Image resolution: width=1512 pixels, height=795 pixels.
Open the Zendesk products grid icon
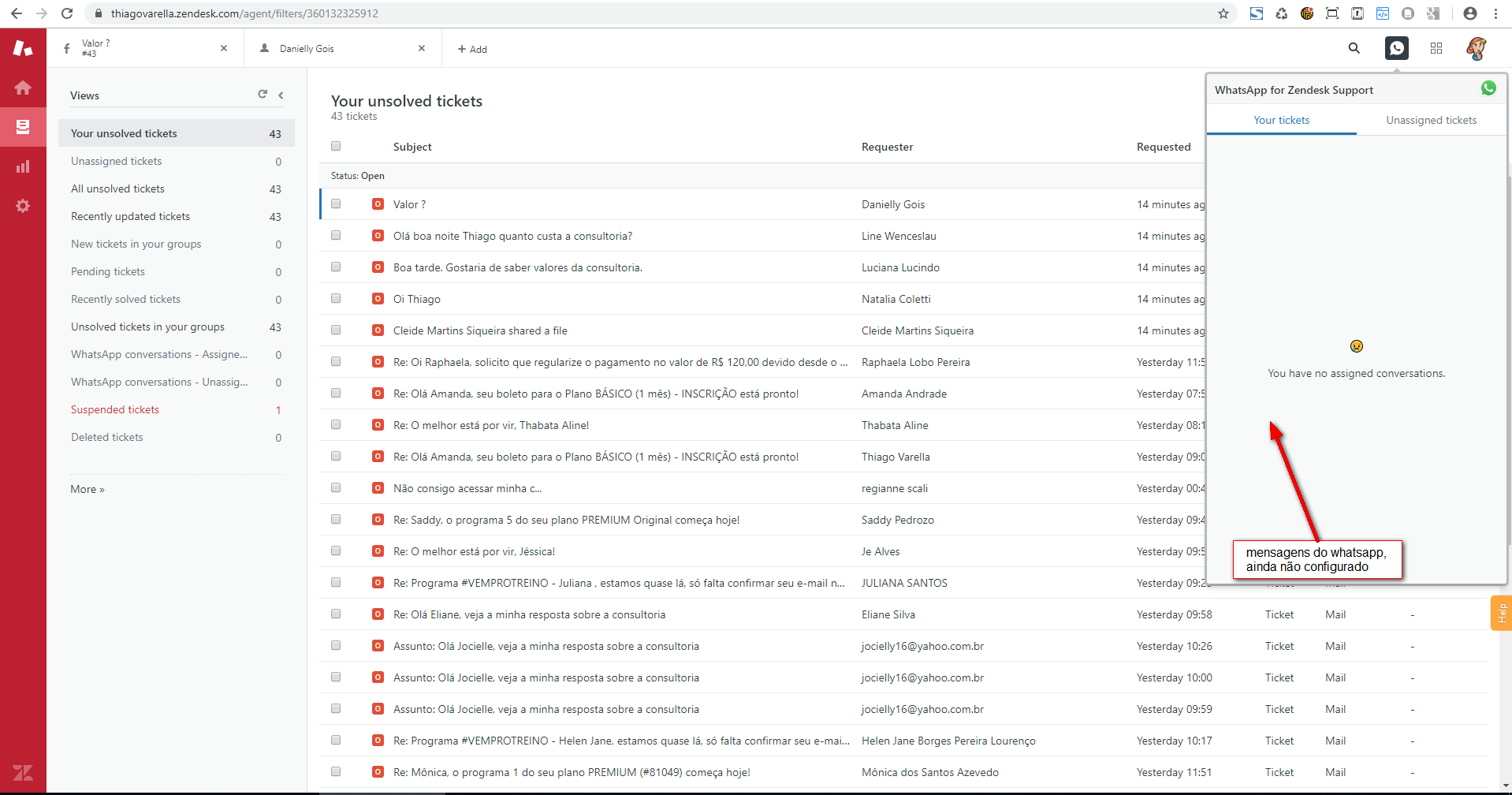(x=1436, y=48)
